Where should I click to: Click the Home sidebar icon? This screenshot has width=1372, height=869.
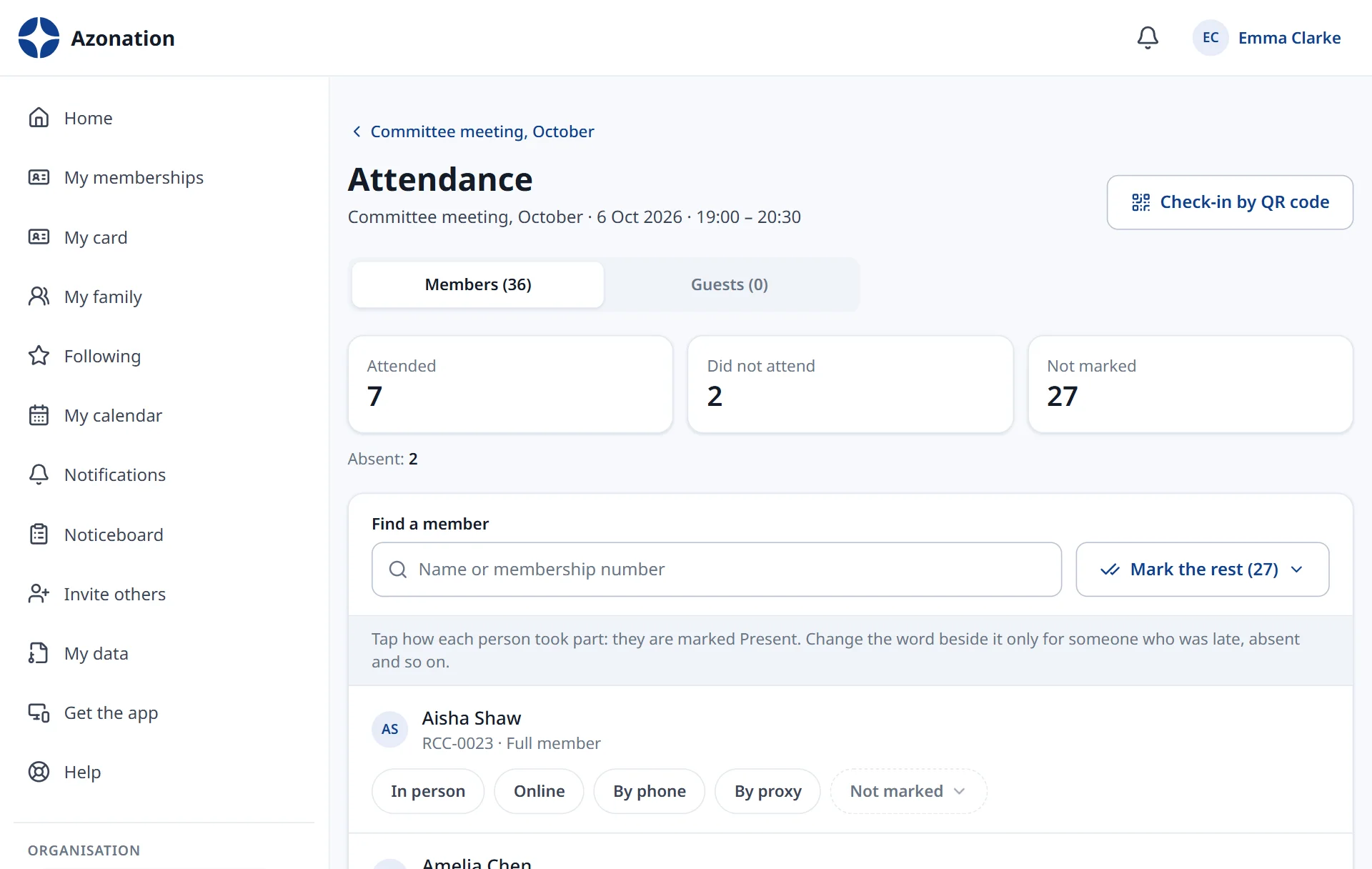(x=39, y=118)
